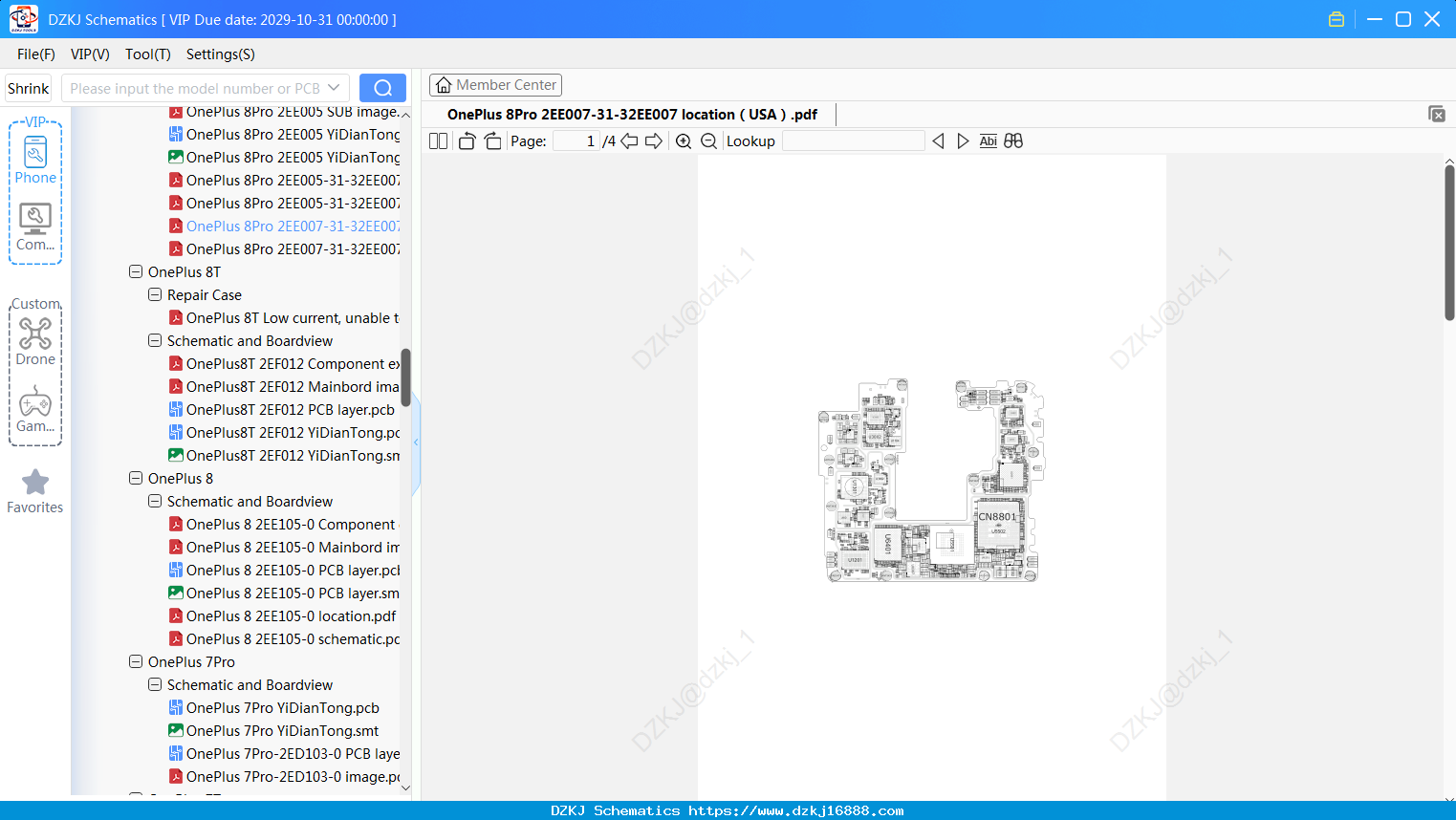This screenshot has height=820, width=1456.
Task: Close the open PDF with the tab close icon
Action: tap(1437, 114)
